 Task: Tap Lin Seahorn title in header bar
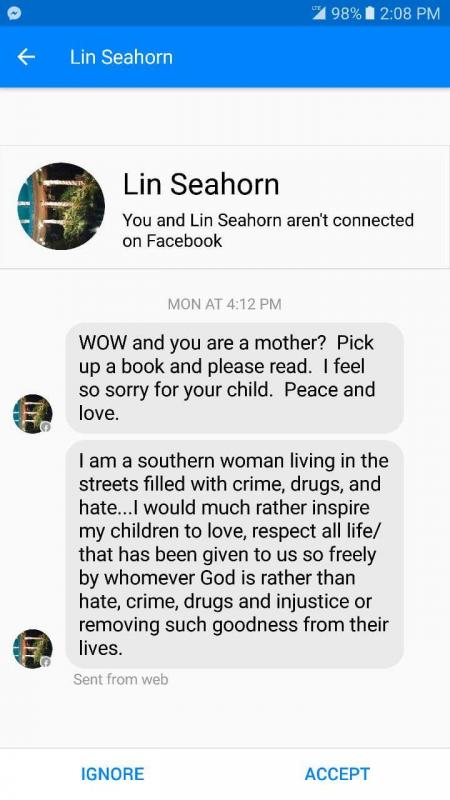pyautogui.click(x=121, y=57)
